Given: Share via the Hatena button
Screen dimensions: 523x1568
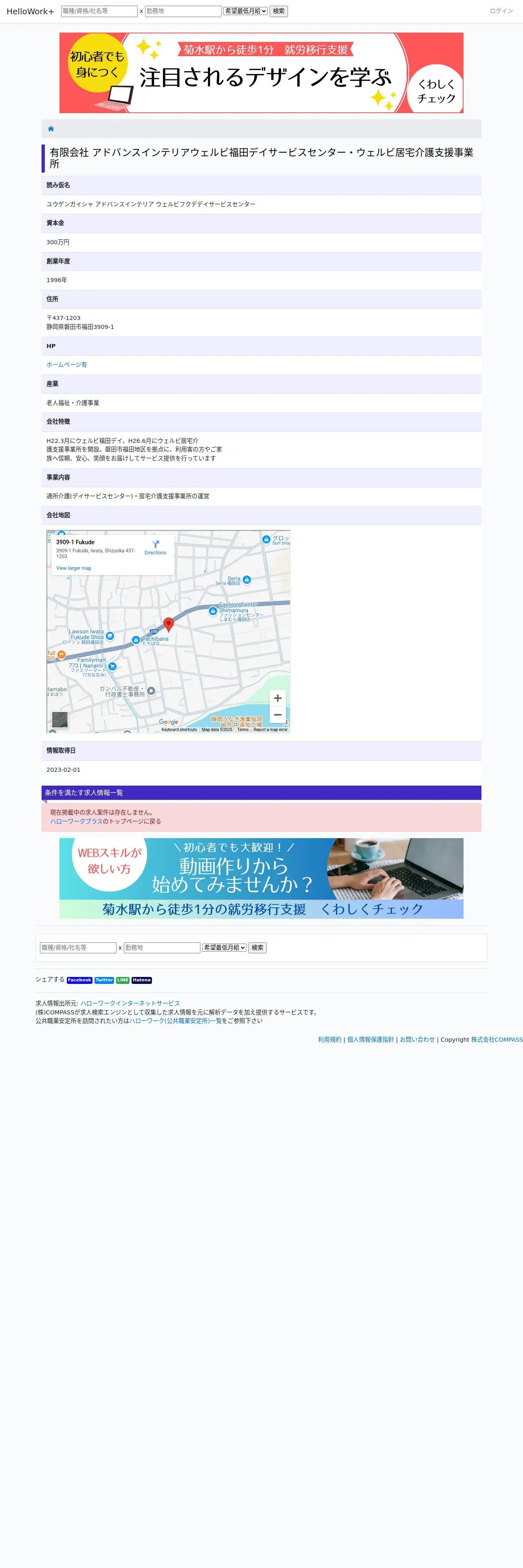Looking at the screenshot, I should [141, 980].
